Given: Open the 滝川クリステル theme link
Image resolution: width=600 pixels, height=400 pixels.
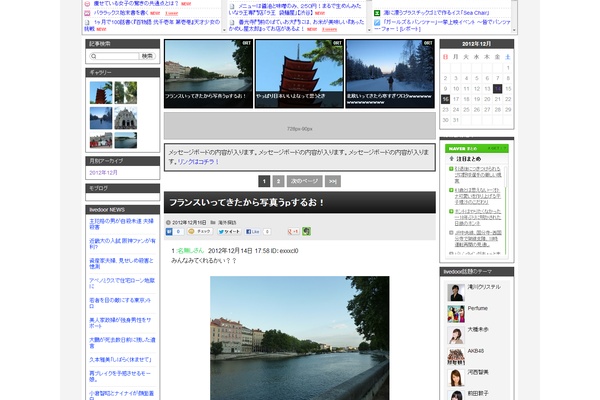Looking at the screenshot, I should click(x=484, y=287).
